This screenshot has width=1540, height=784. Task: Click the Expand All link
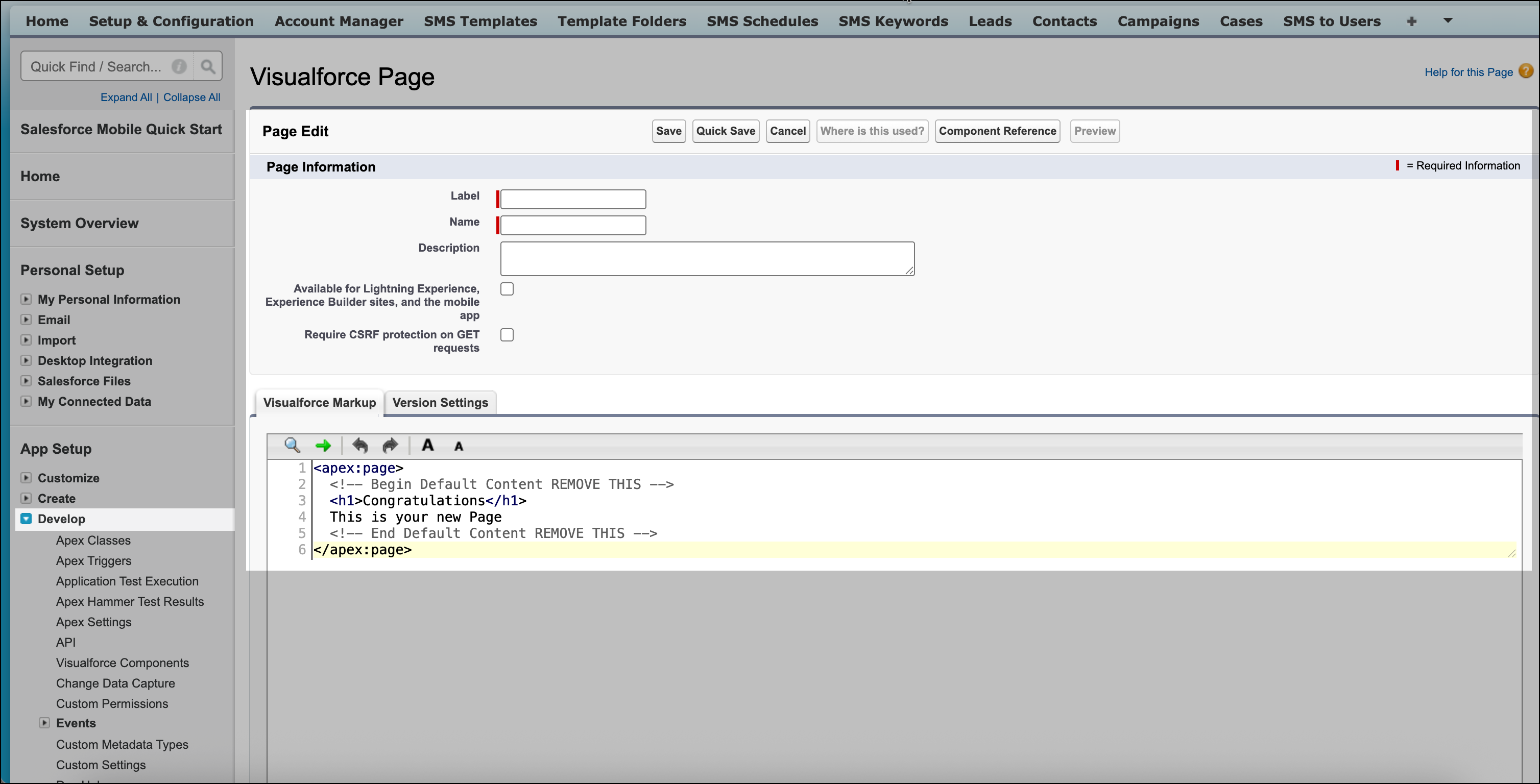126,97
